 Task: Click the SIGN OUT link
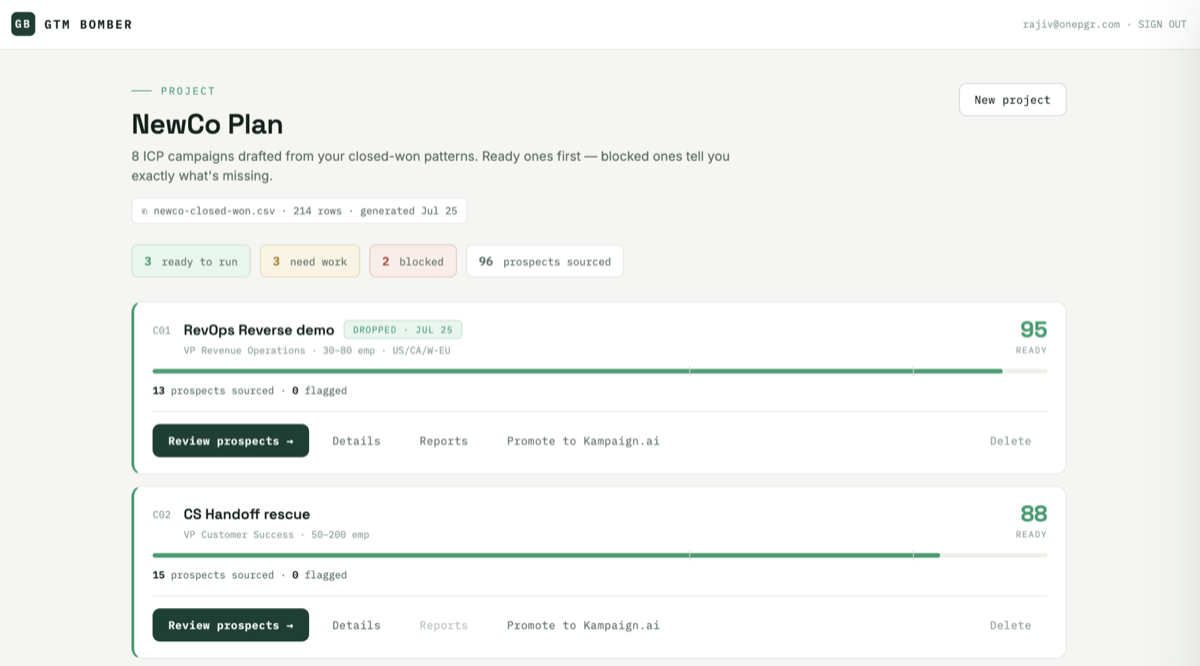[x=1162, y=24]
